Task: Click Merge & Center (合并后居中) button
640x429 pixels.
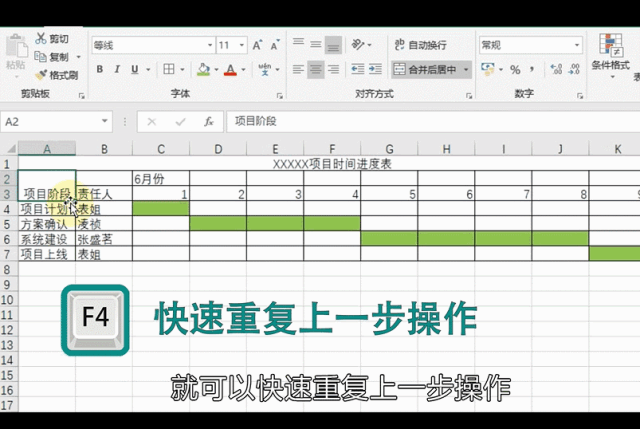Action: point(426,70)
